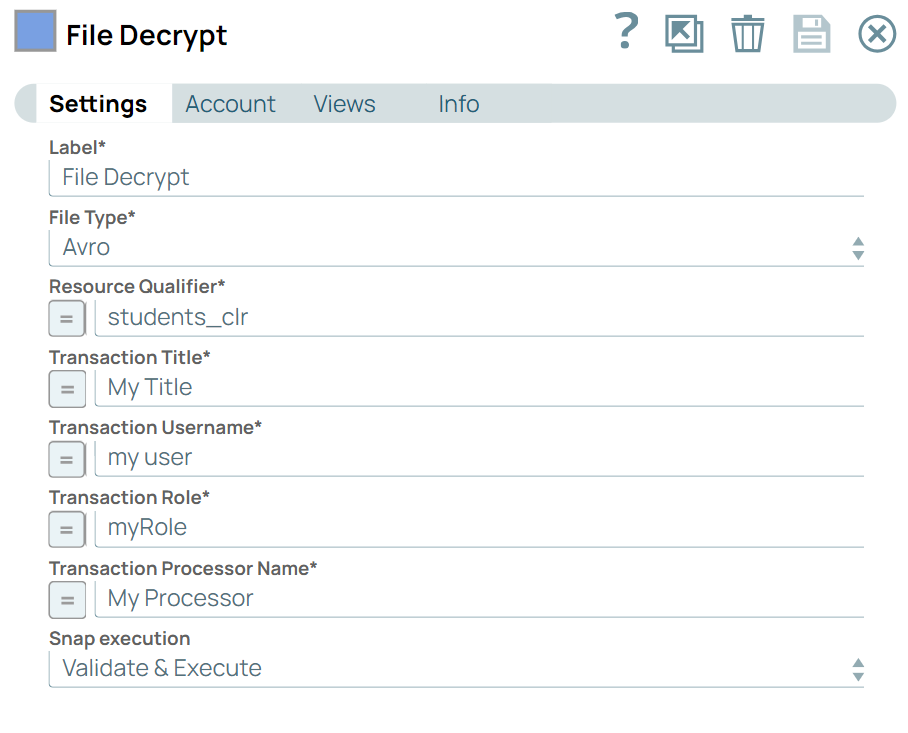Enable expression mode for Resource Qualifier
908x733 pixels.
coord(67,318)
